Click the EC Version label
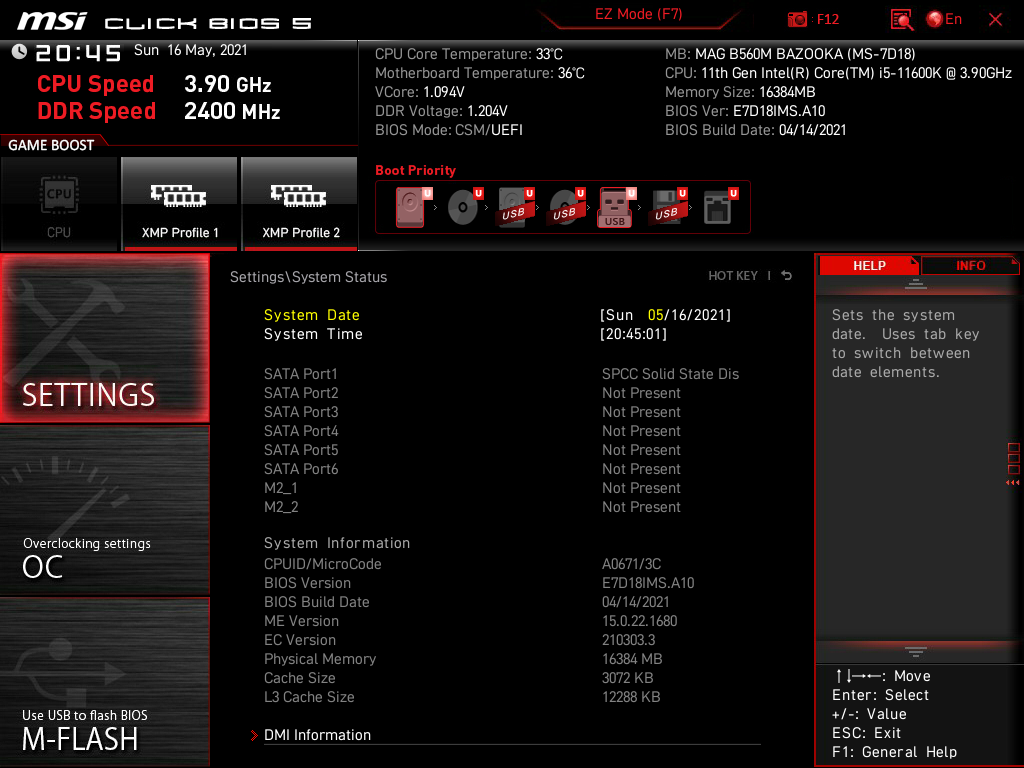This screenshot has height=768, width=1024. pos(299,639)
